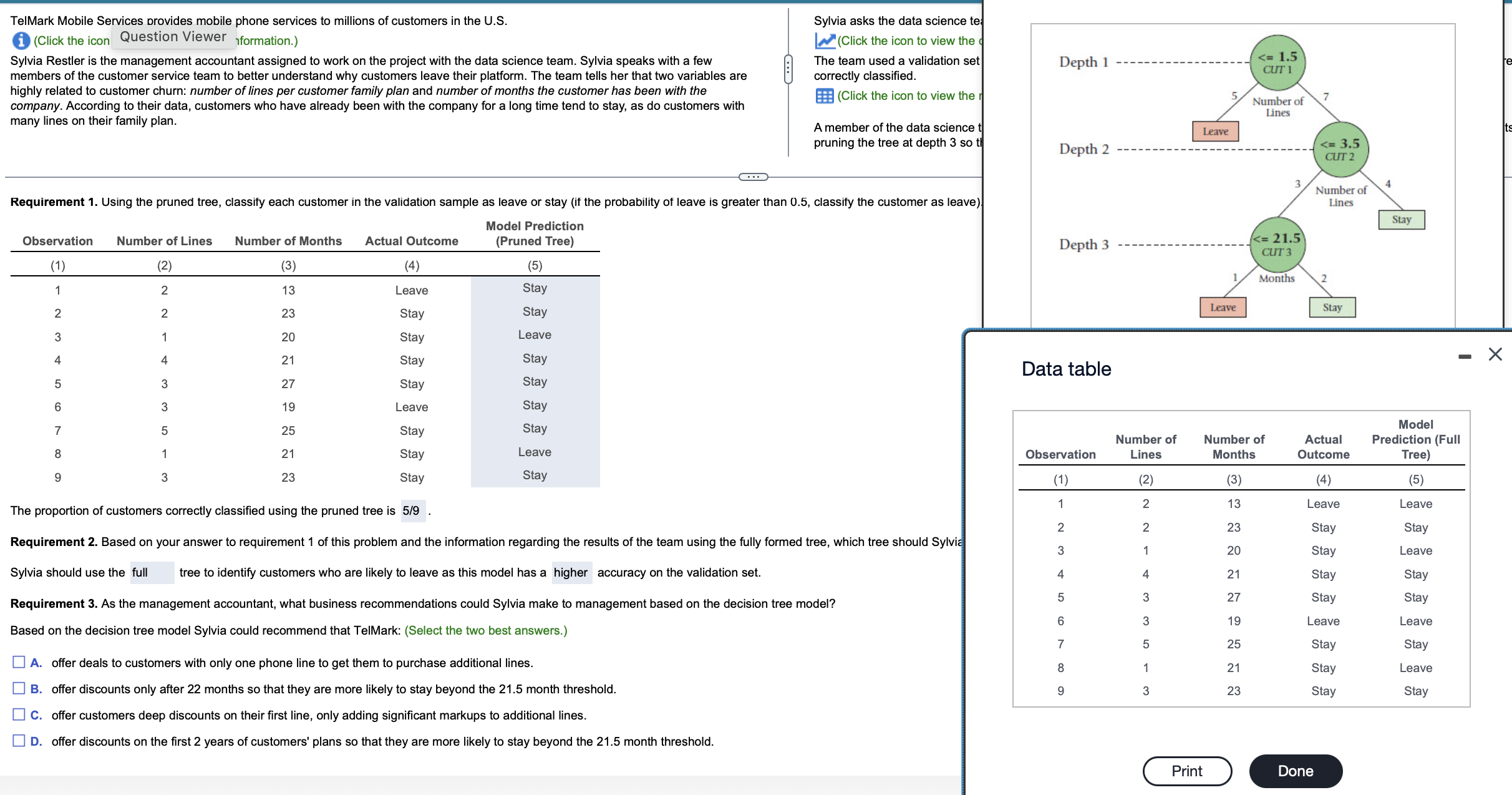This screenshot has width=1512, height=795.
Task: Click the proportion answer field 5/9
Action: pyautogui.click(x=412, y=510)
